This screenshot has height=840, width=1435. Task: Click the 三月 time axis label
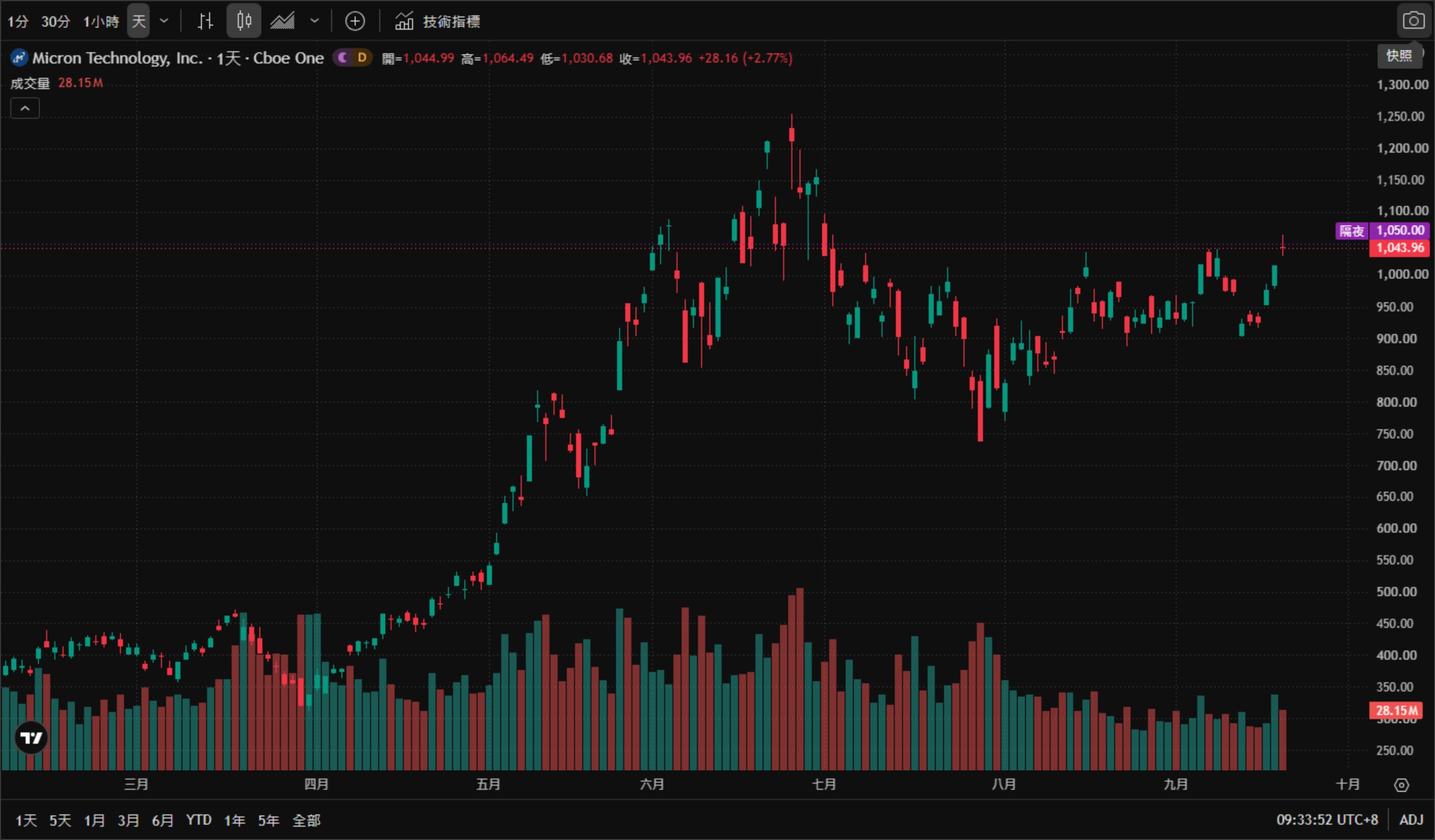[136, 784]
